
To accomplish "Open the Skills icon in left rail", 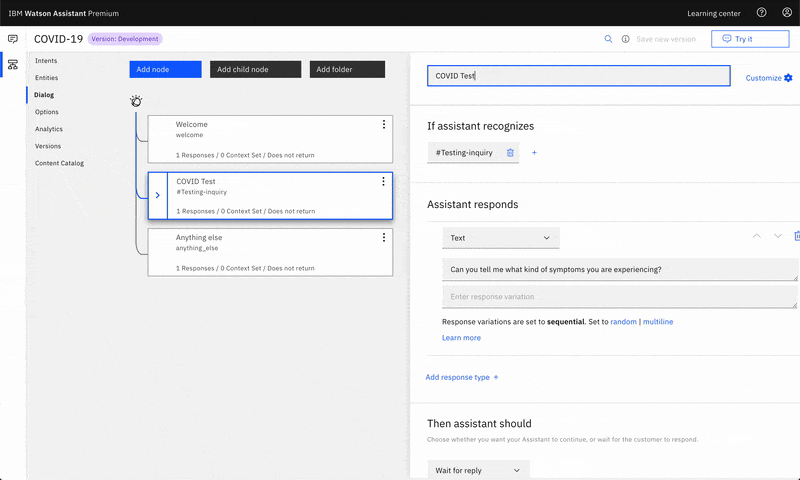I will click(13, 65).
